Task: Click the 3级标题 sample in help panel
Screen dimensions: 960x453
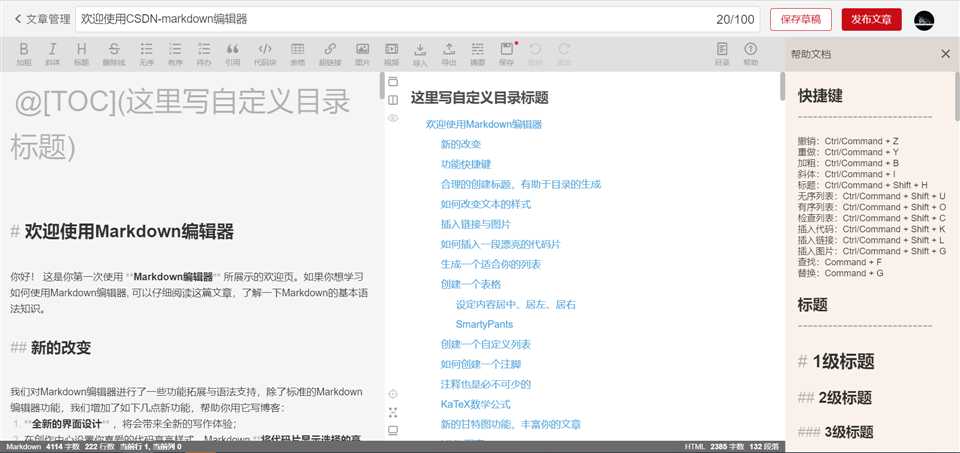Action: pyautogui.click(x=835, y=432)
